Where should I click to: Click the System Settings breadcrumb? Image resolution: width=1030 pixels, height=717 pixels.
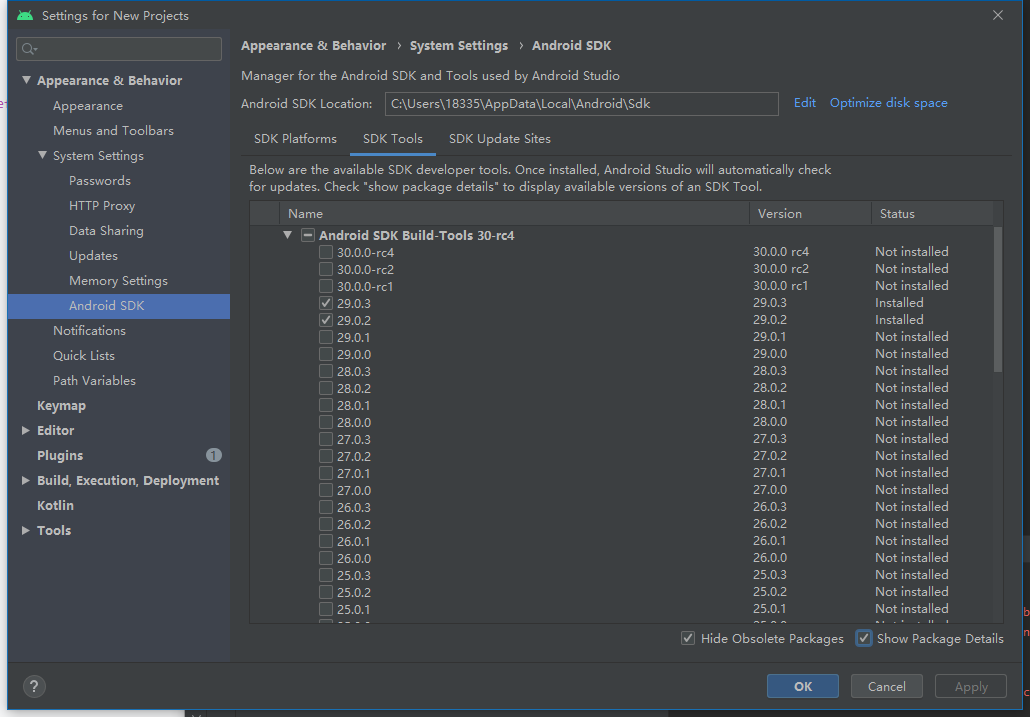click(459, 46)
